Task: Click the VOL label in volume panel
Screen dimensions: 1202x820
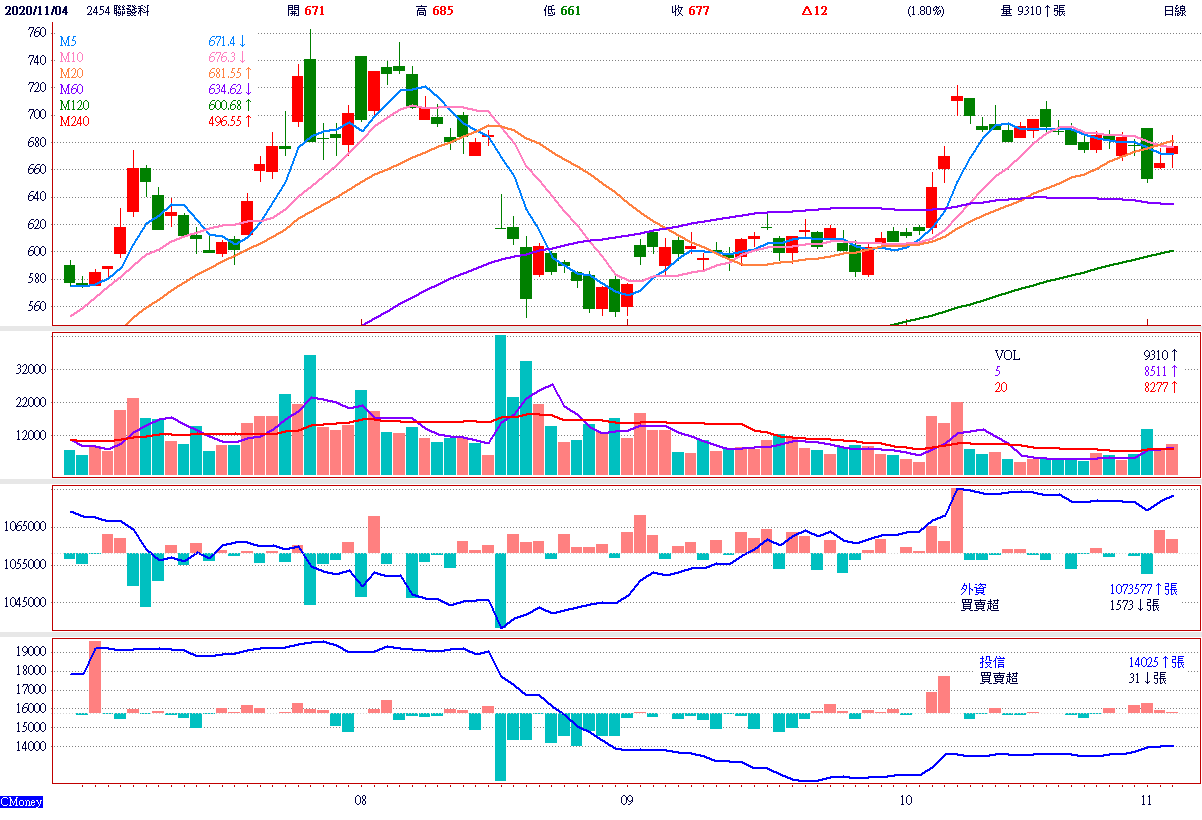Action: pyautogui.click(x=1007, y=355)
